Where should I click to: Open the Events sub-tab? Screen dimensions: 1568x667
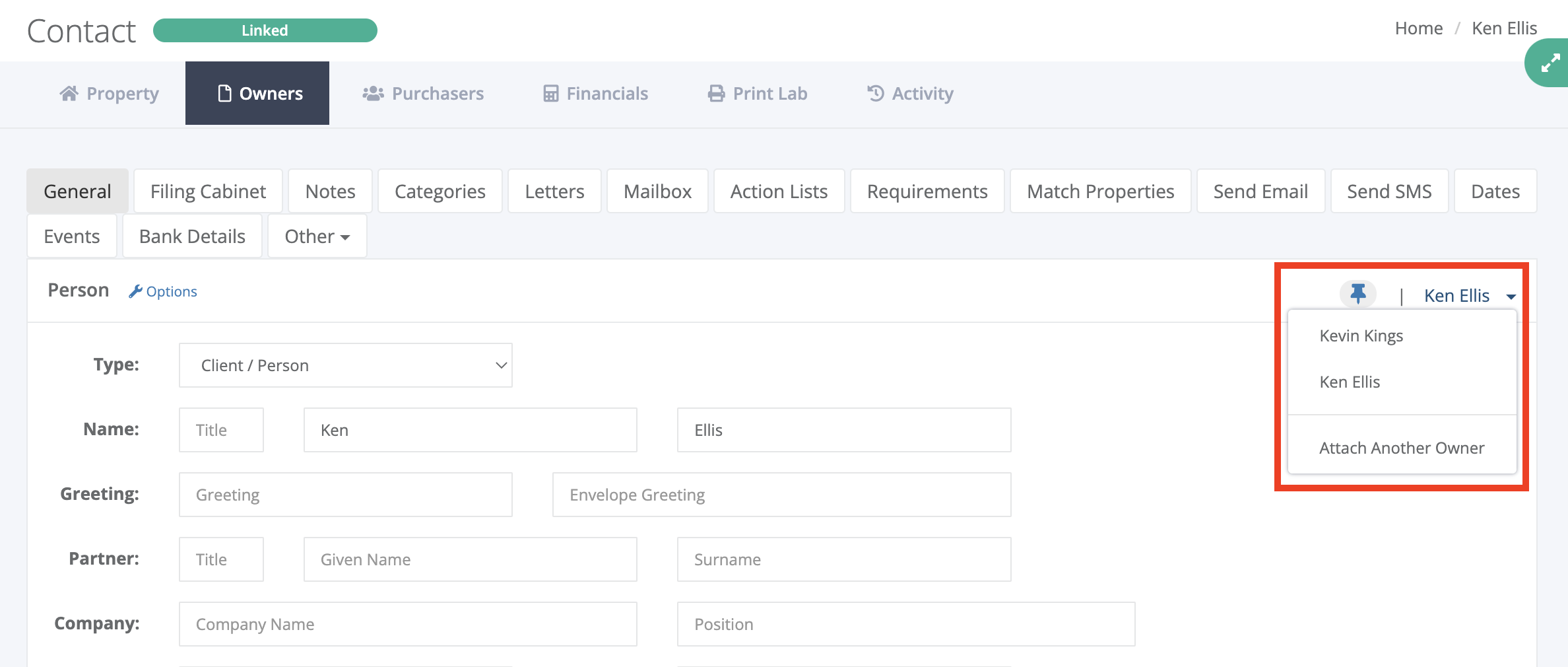pyautogui.click(x=72, y=236)
